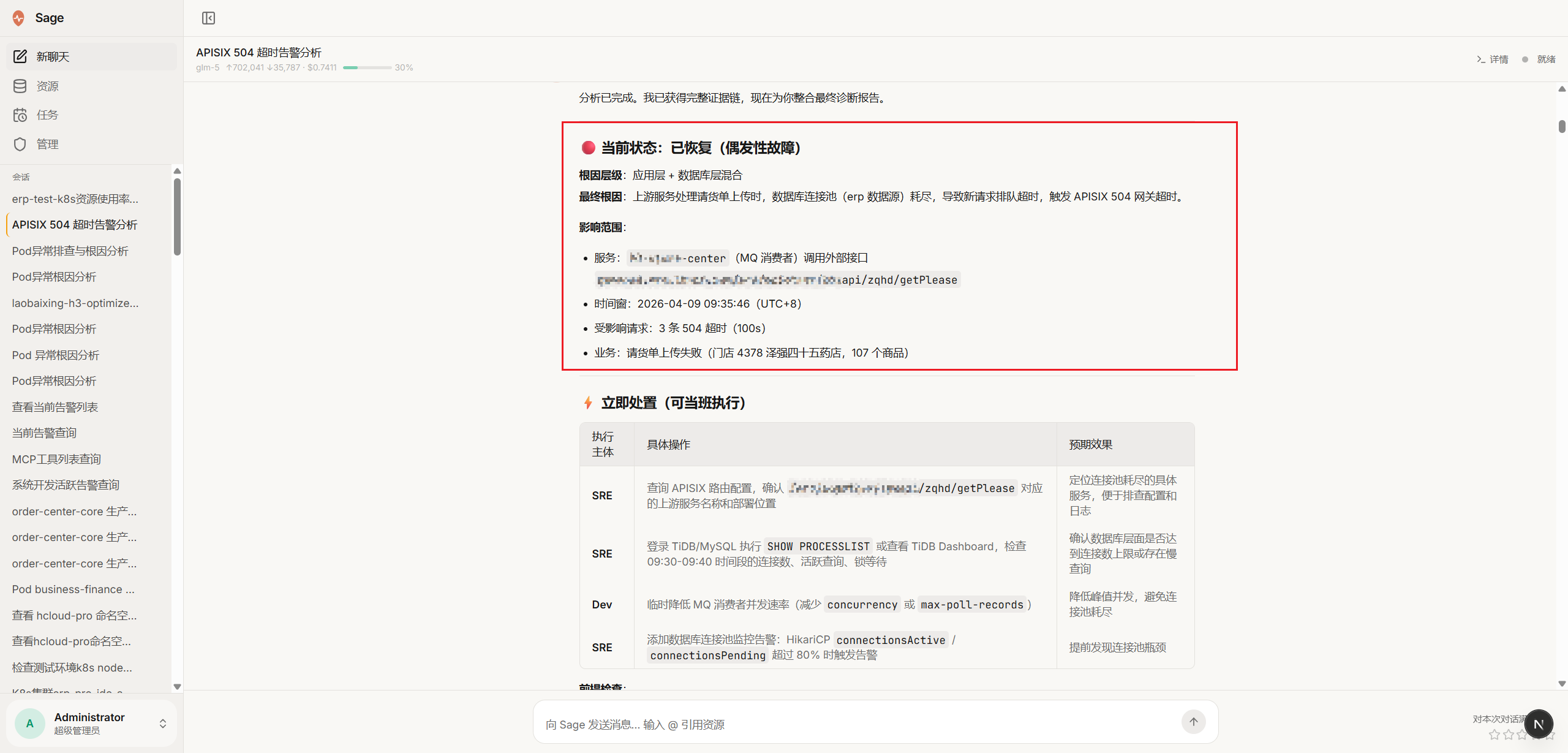
Task: Rate conversation with third star
Action: tap(1522, 734)
